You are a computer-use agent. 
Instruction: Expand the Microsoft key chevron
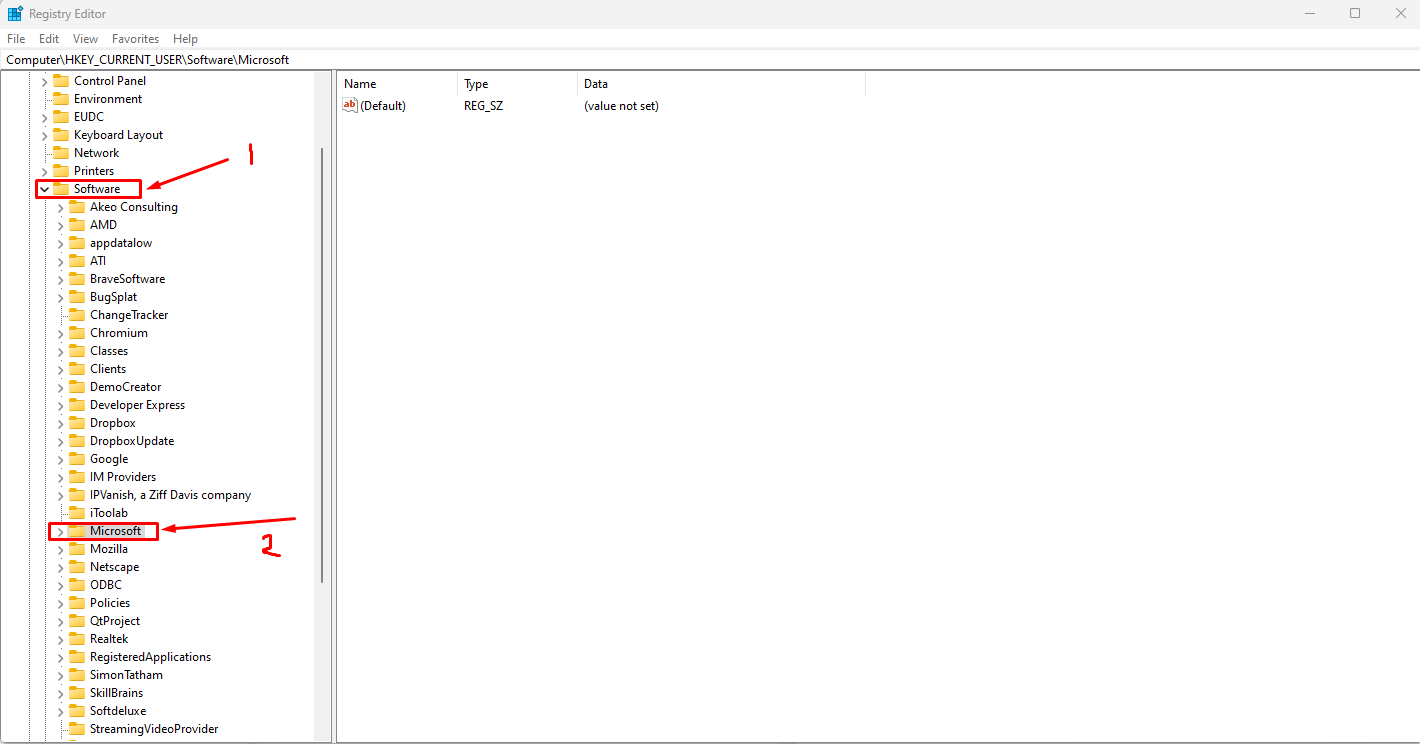[x=60, y=531]
